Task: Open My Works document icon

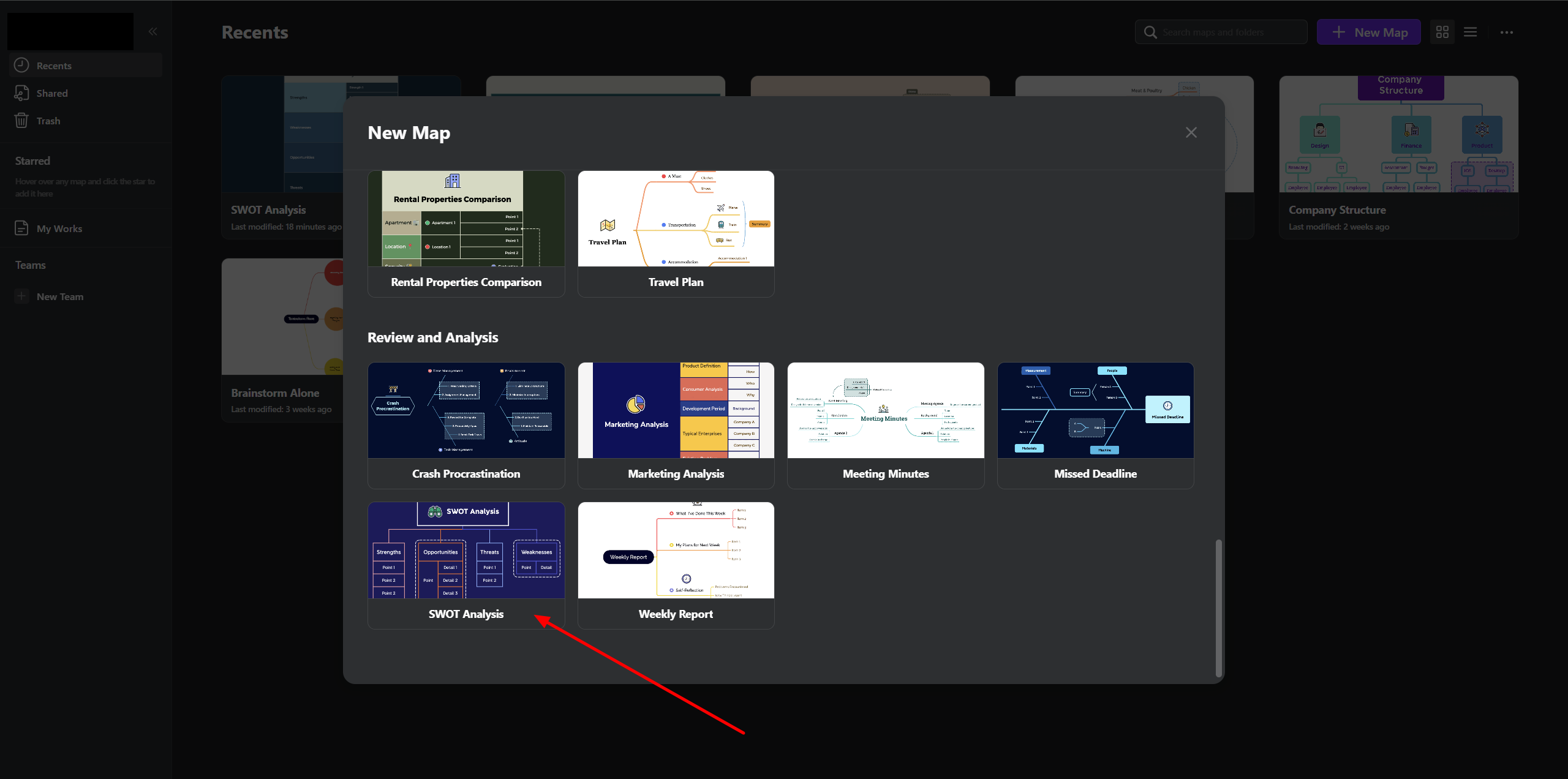Action: point(22,228)
